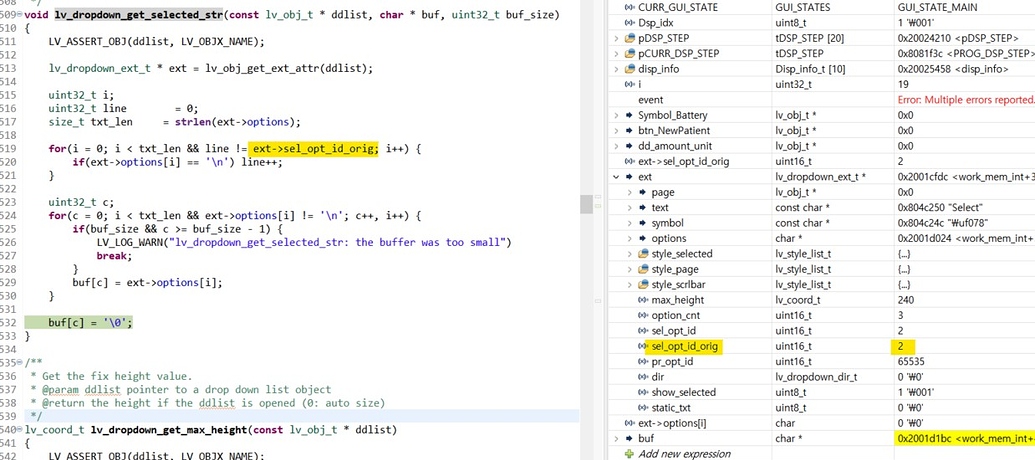Viewport: 1035px width, 460px height.
Task: Expand the btn_NewPatient expression node
Action: coord(616,131)
